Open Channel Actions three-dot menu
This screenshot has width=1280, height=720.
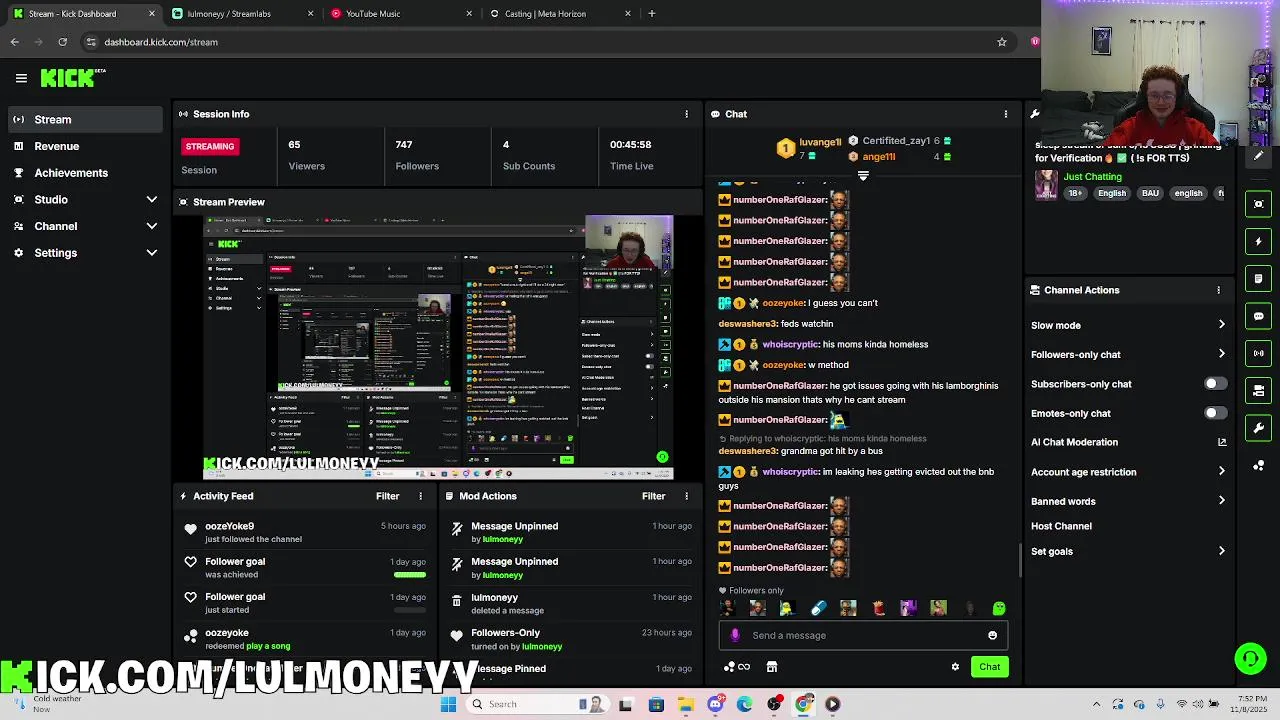coord(1218,290)
